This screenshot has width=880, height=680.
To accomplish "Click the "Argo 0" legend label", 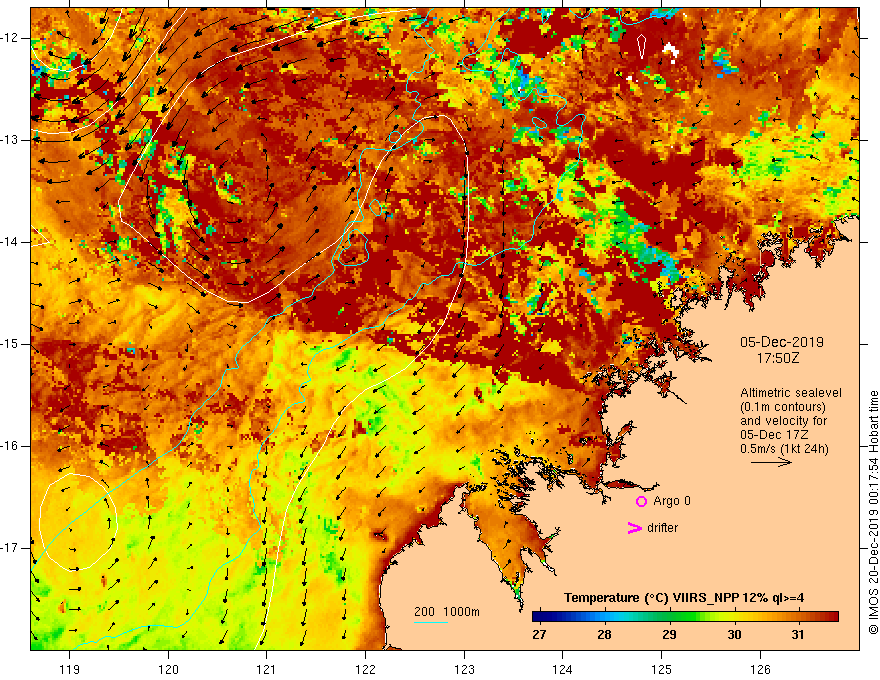I will 672,501.
